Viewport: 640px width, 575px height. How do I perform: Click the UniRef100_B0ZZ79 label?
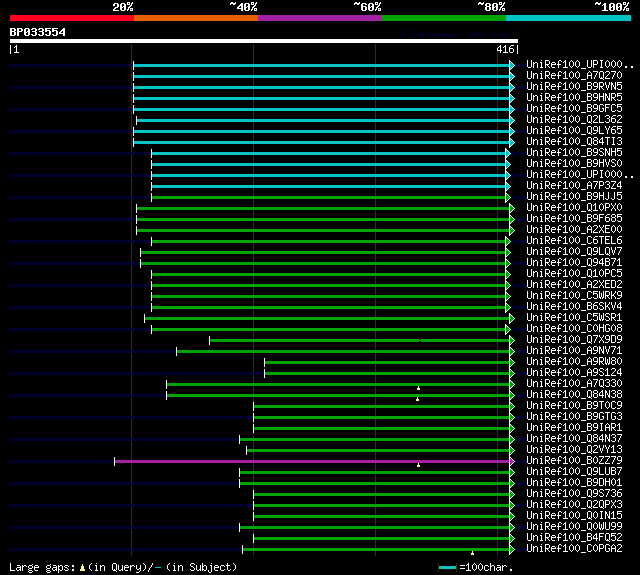pos(574,461)
